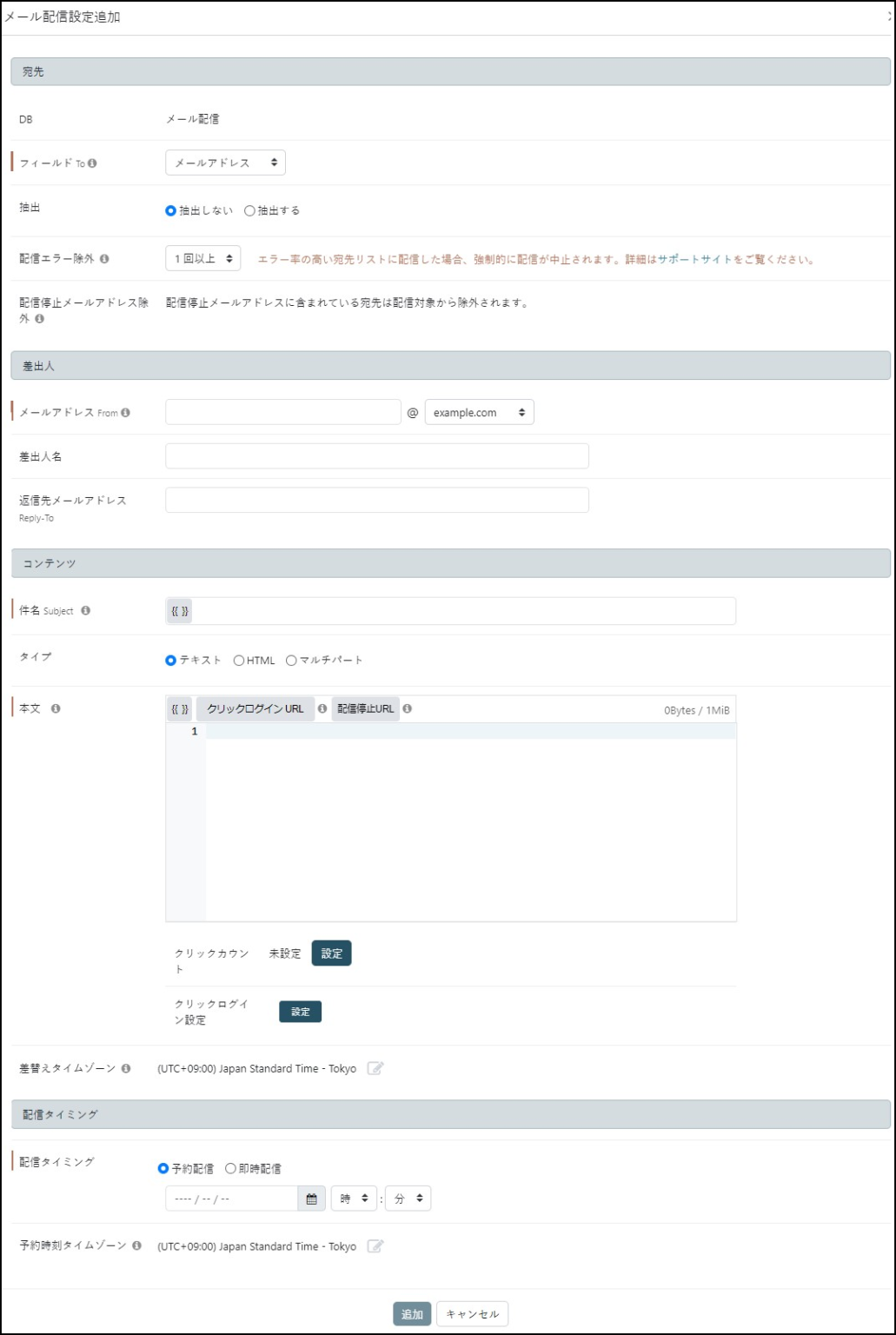
Task: Click the 配信停止URL button
Action: [x=366, y=708]
